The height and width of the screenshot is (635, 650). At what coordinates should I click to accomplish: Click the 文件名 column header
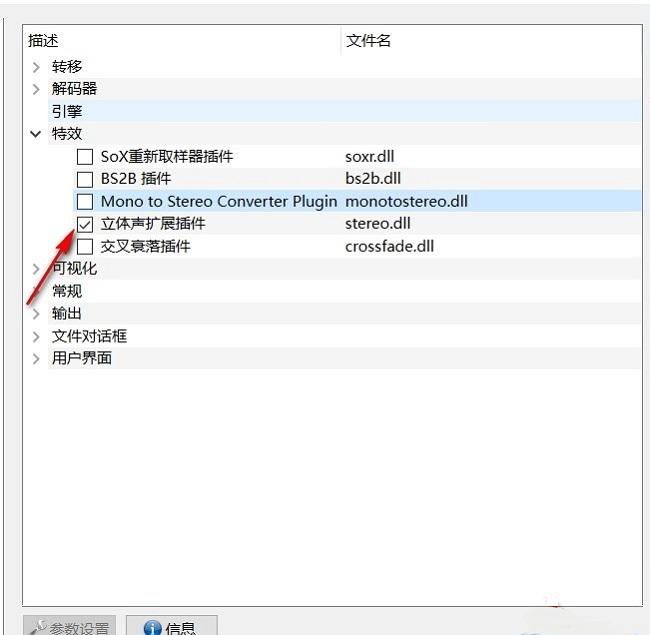tap(368, 40)
